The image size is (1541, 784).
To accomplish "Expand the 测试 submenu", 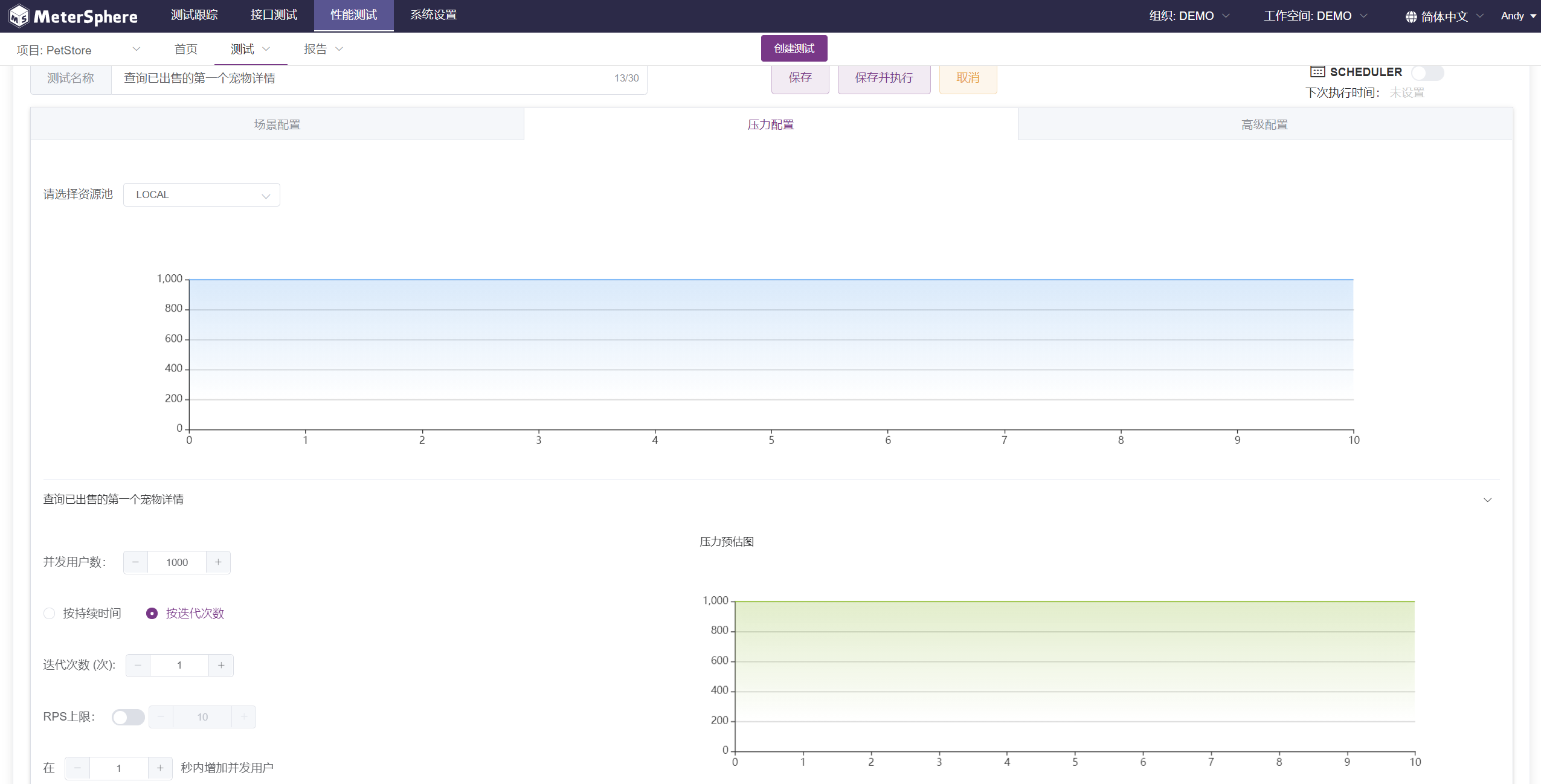I will pyautogui.click(x=250, y=50).
